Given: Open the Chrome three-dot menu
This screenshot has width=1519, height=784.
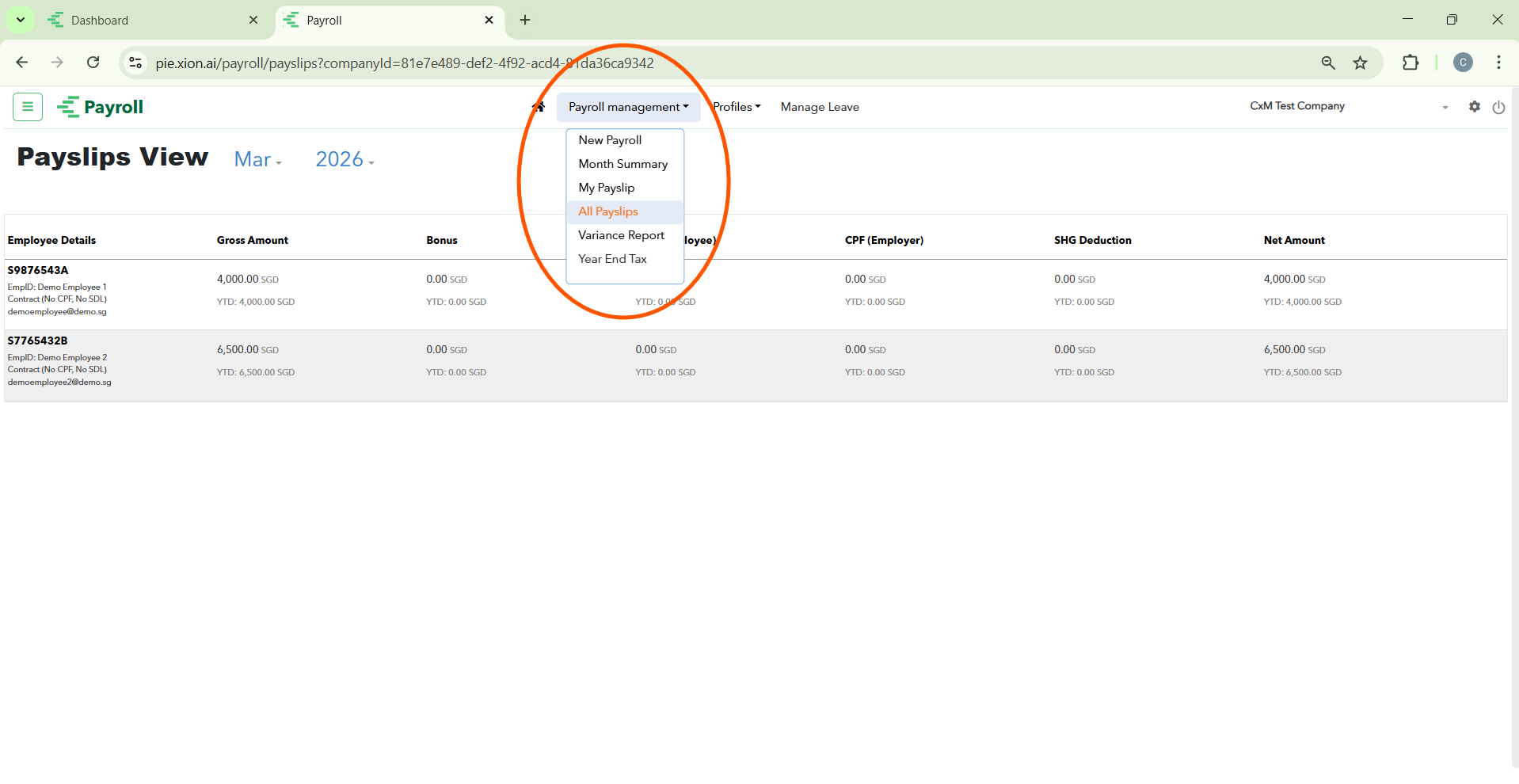Looking at the screenshot, I should point(1498,63).
